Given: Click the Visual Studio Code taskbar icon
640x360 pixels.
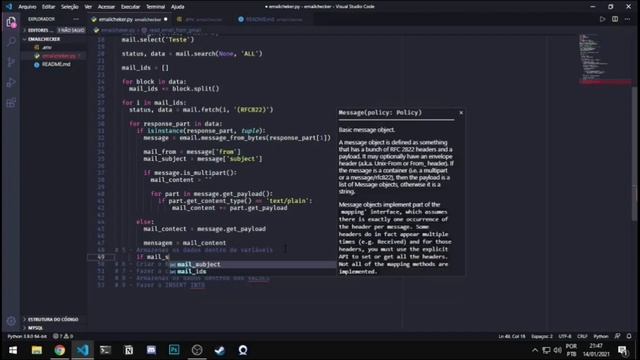Looking at the screenshot, I should pyautogui.click(x=83, y=350).
